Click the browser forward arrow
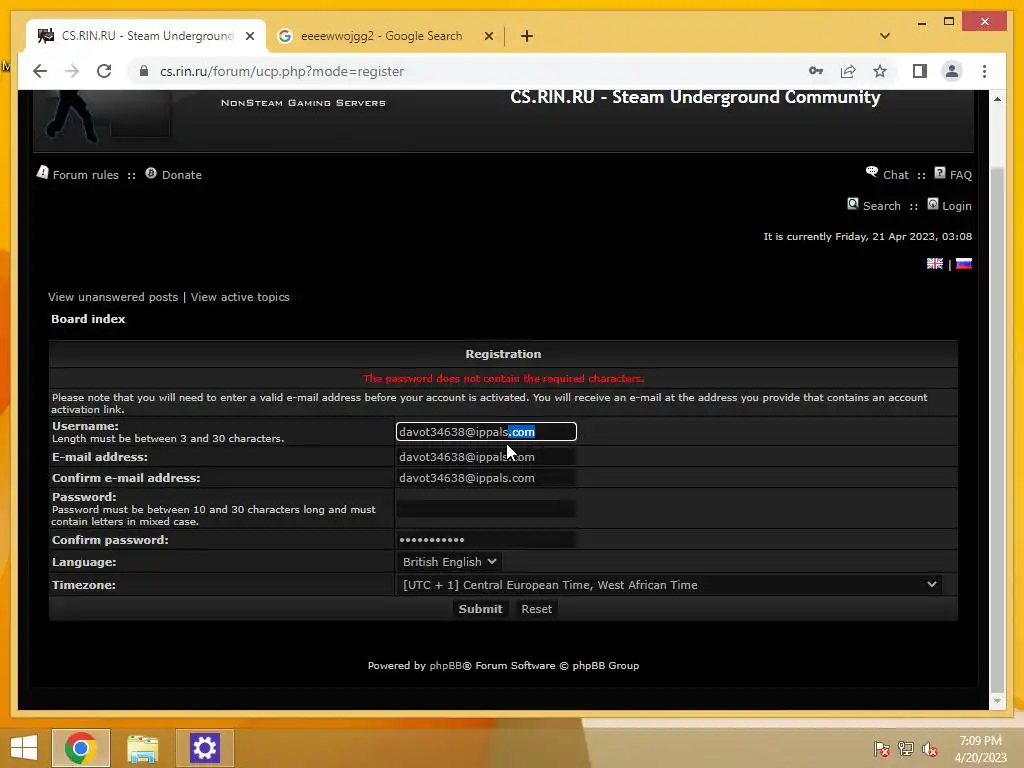Viewport: 1024px width, 768px height. point(72,71)
